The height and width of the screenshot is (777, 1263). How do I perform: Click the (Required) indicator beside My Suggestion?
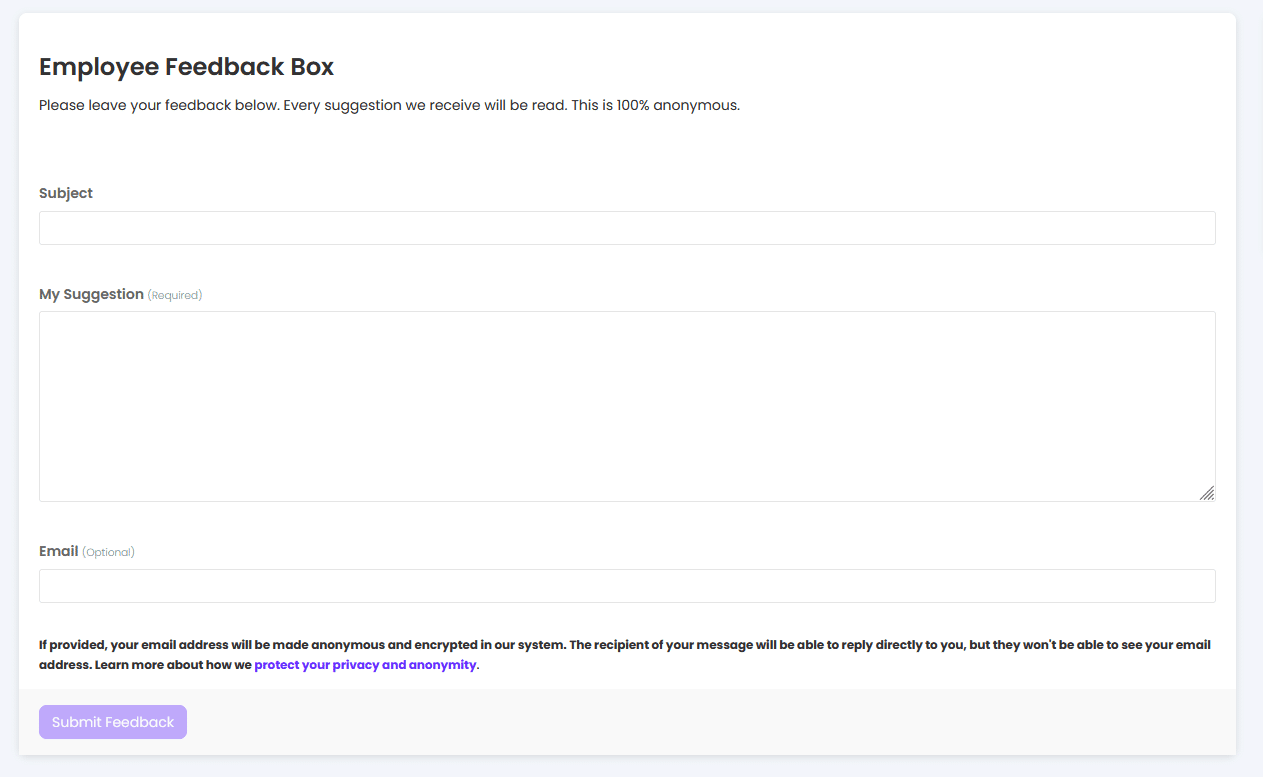click(x=174, y=294)
